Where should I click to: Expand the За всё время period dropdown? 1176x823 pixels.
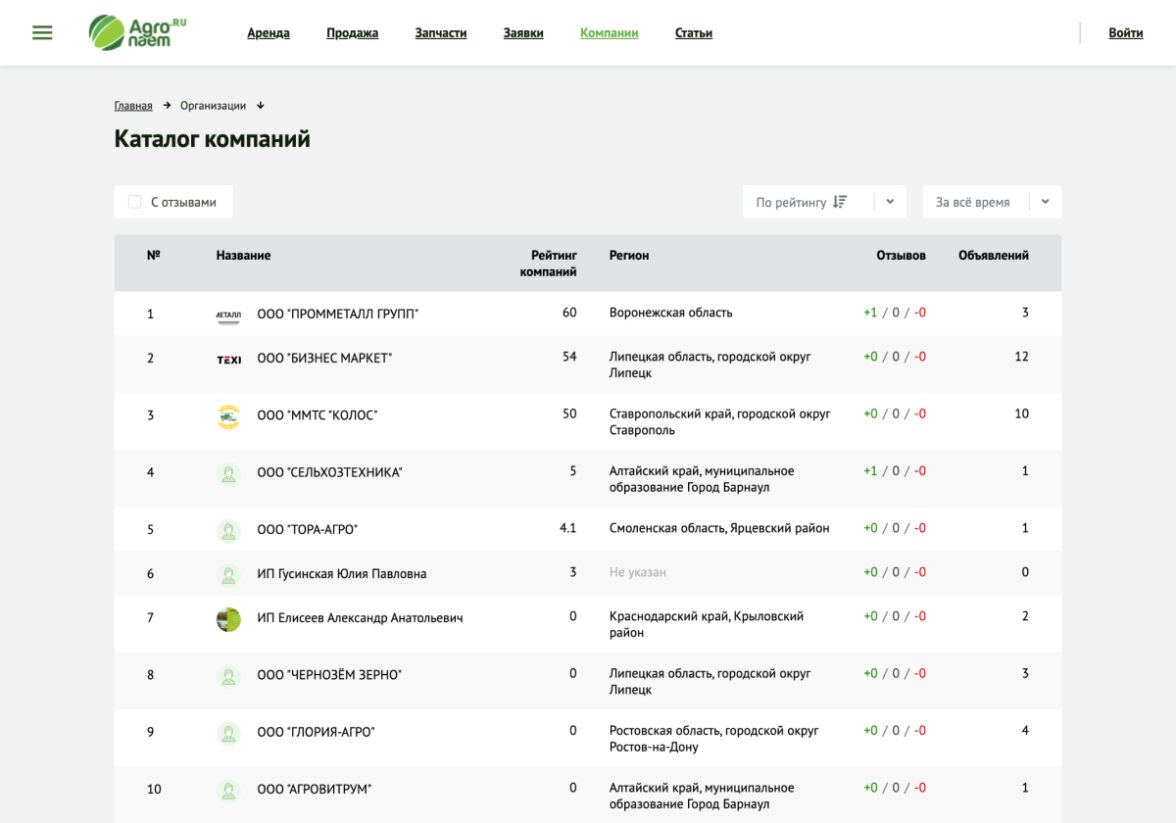(1045, 202)
